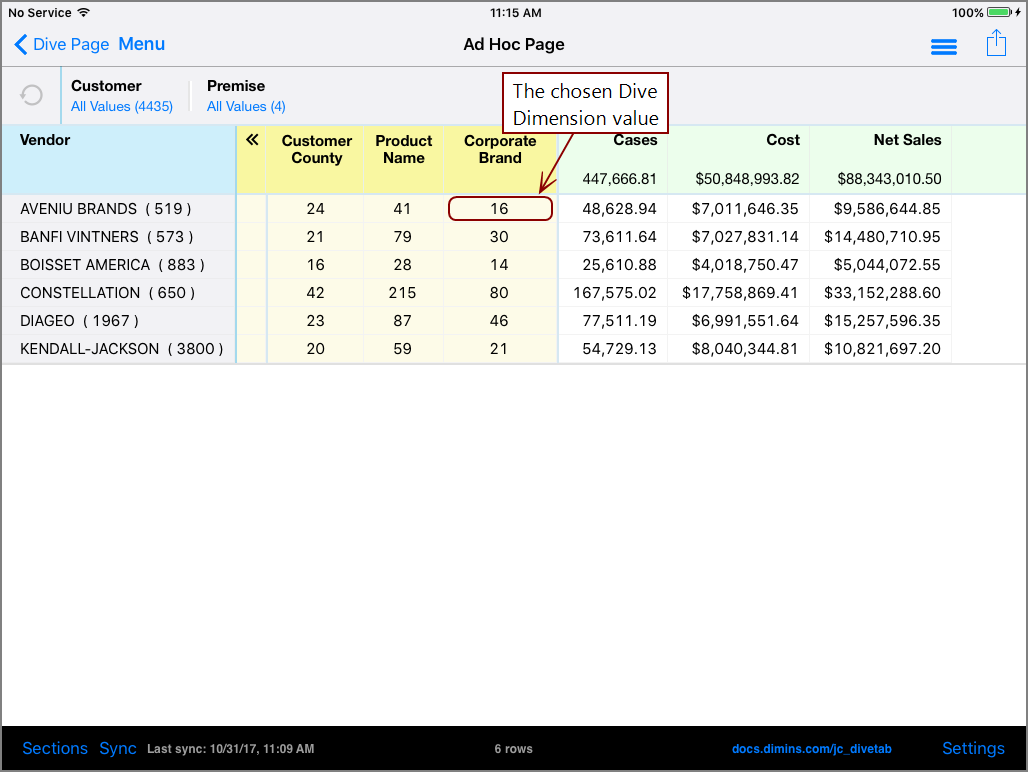The image size is (1028, 772).
Task: Tap the back chevron beside Dive Page
Action: pos(21,44)
